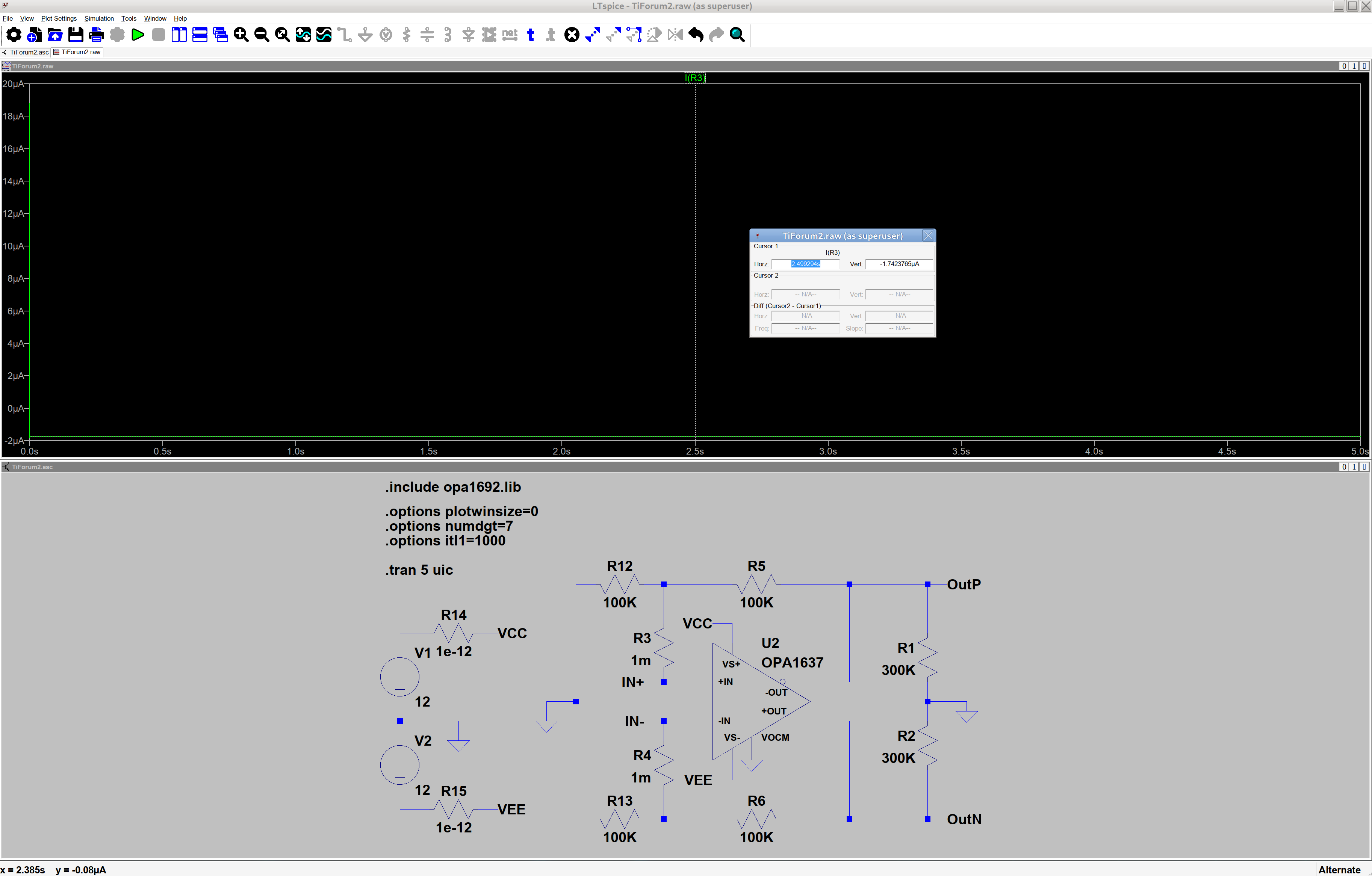The height and width of the screenshot is (876, 1372).
Task: Tile windows horizontally
Action: coord(200,35)
